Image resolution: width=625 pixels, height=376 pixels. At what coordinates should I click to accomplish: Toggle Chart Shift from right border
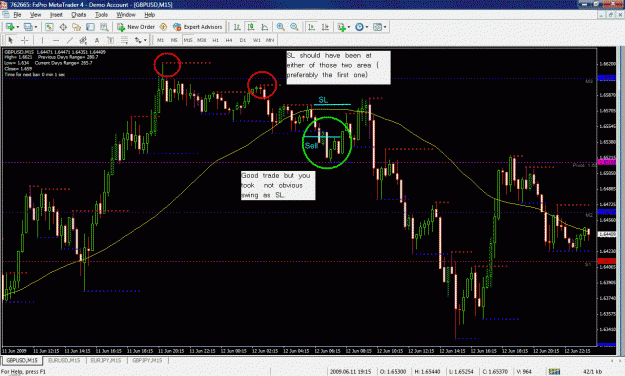[x=325, y=27]
